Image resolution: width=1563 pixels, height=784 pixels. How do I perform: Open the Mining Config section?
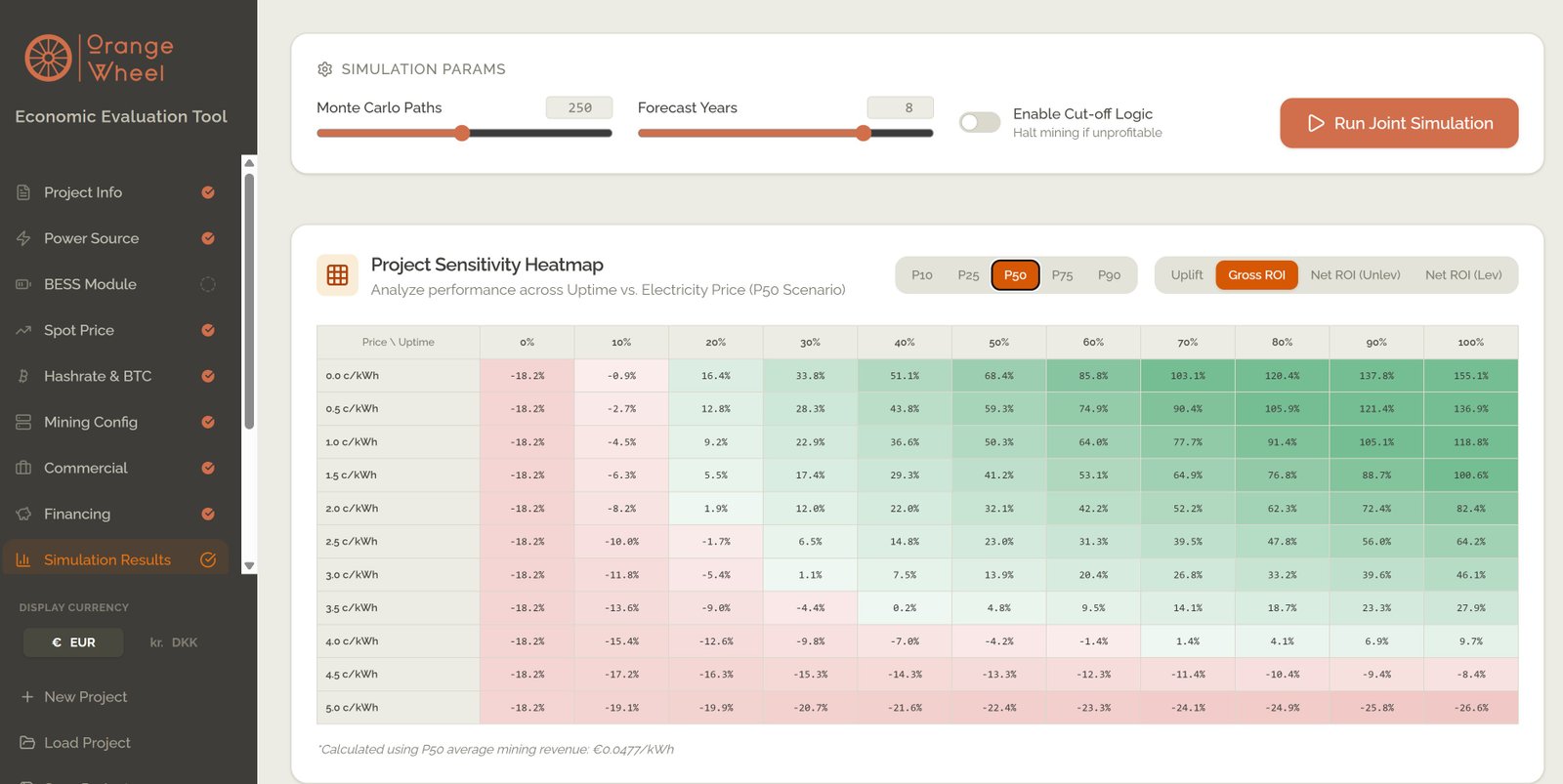pos(115,422)
